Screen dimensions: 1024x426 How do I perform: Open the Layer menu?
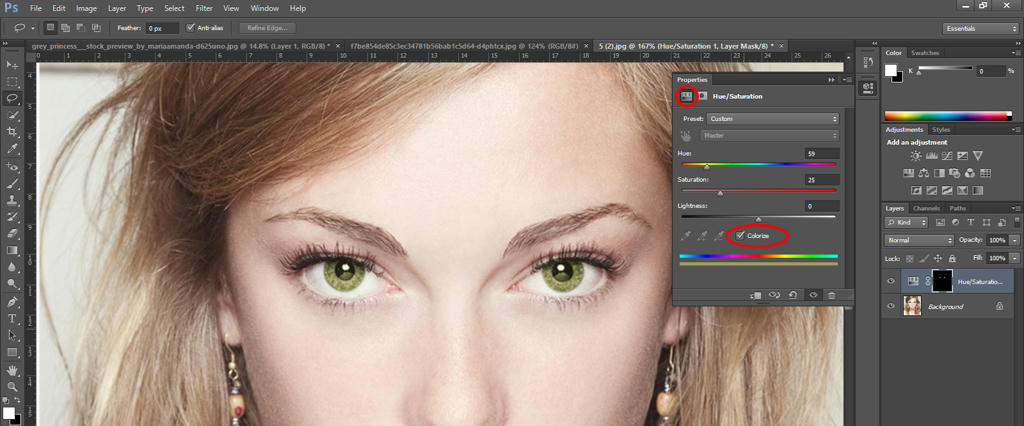(117, 8)
